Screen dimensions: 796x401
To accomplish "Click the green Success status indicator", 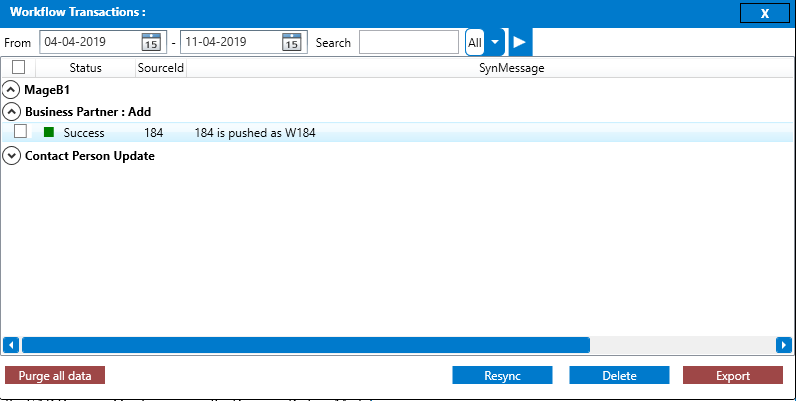I will pyautogui.click(x=48, y=133).
